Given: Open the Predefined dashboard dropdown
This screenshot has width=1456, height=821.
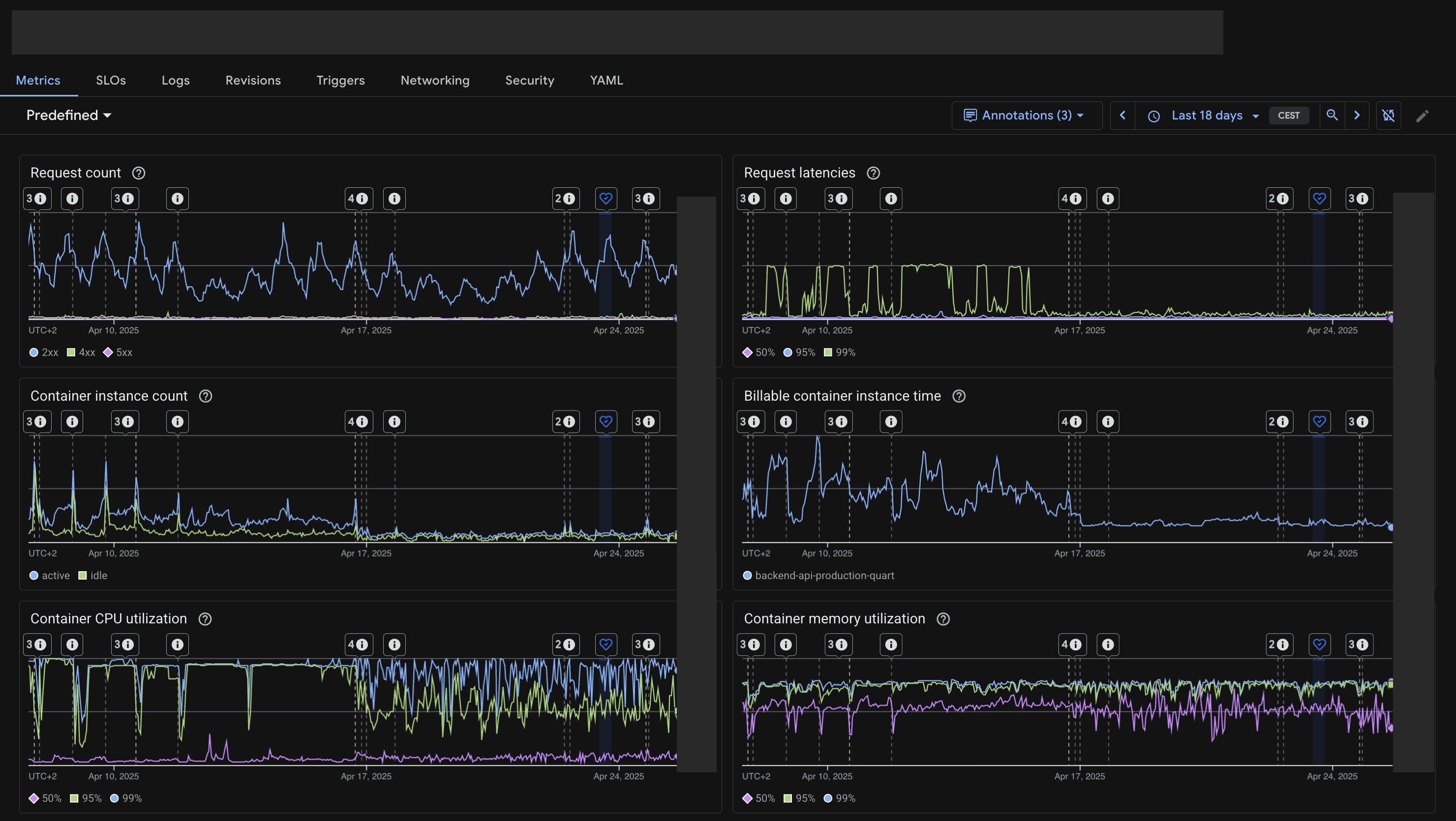Looking at the screenshot, I should [x=68, y=115].
